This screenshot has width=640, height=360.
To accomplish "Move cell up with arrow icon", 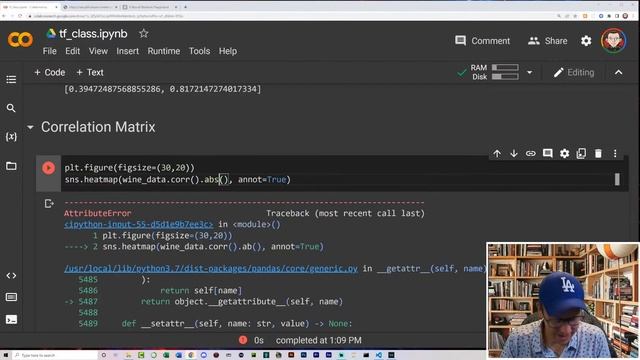I will [497, 153].
